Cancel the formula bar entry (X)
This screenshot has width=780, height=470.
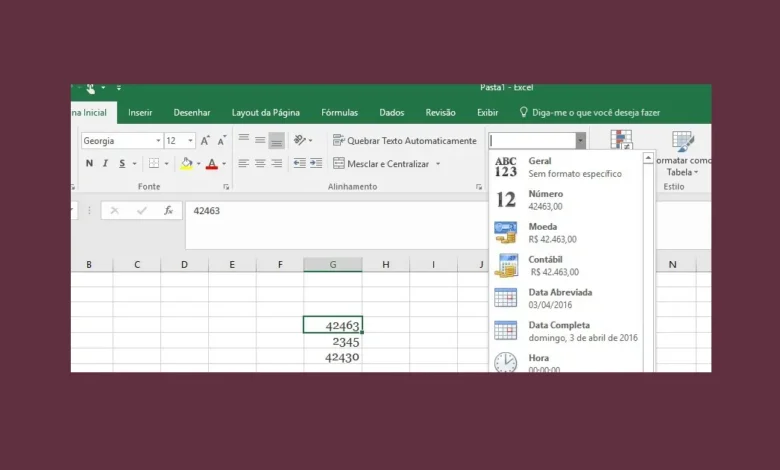(114, 211)
